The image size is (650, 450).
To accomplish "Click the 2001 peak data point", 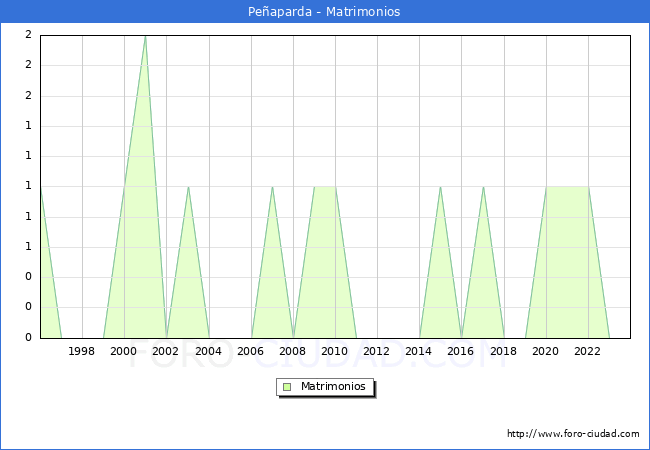I will pos(145,37).
